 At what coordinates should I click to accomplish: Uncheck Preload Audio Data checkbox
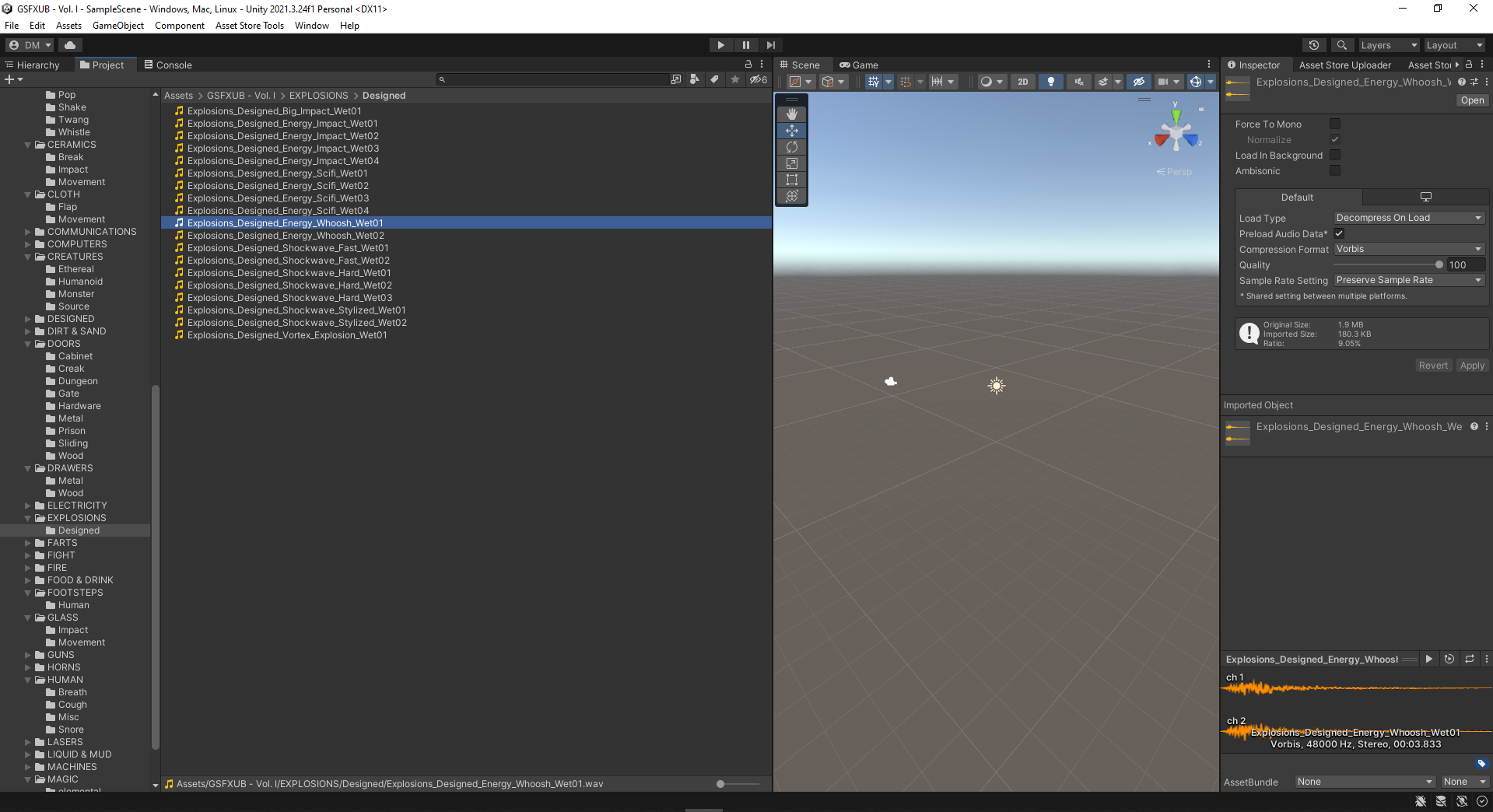click(1339, 233)
